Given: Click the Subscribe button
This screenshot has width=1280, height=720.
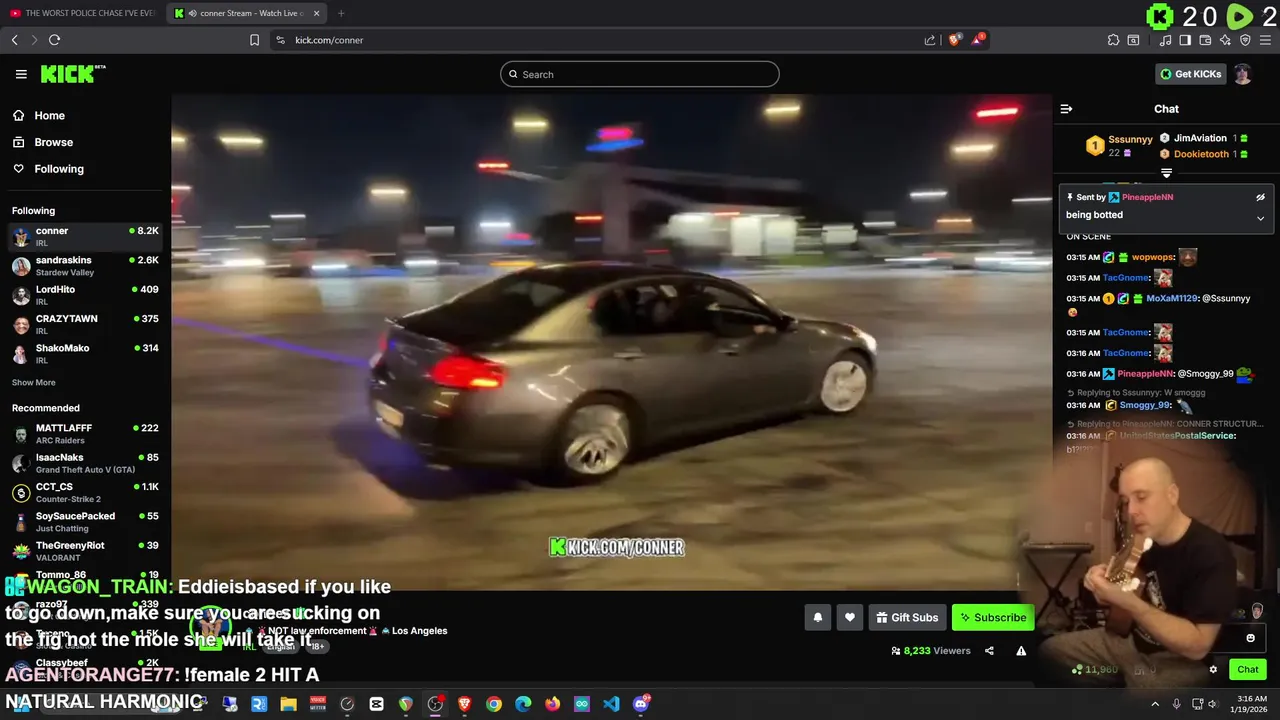Looking at the screenshot, I should click(992, 618).
